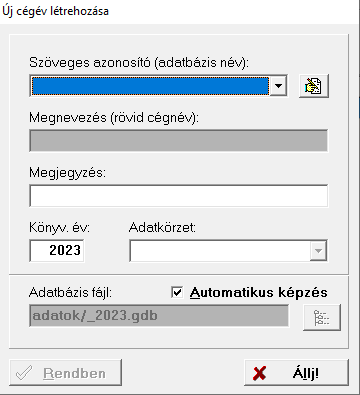Click the tree-structure browse icon beside database file

click(x=322, y=317)
